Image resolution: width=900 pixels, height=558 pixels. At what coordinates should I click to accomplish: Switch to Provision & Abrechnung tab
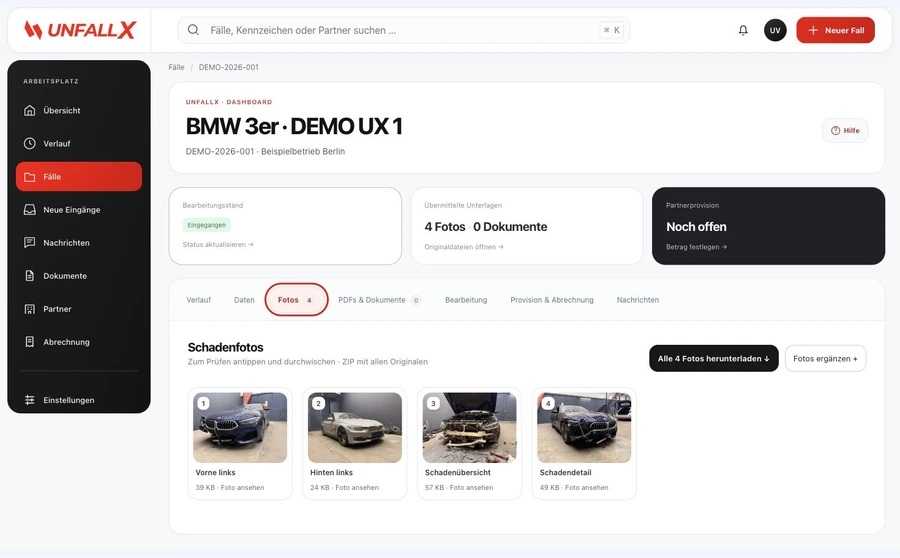tap(552, 300)
